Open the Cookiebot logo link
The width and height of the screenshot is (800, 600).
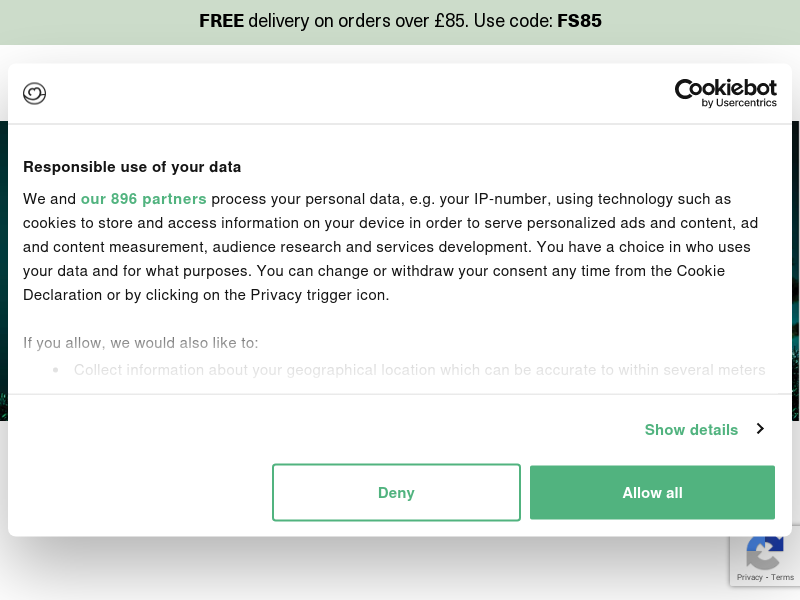726,93
